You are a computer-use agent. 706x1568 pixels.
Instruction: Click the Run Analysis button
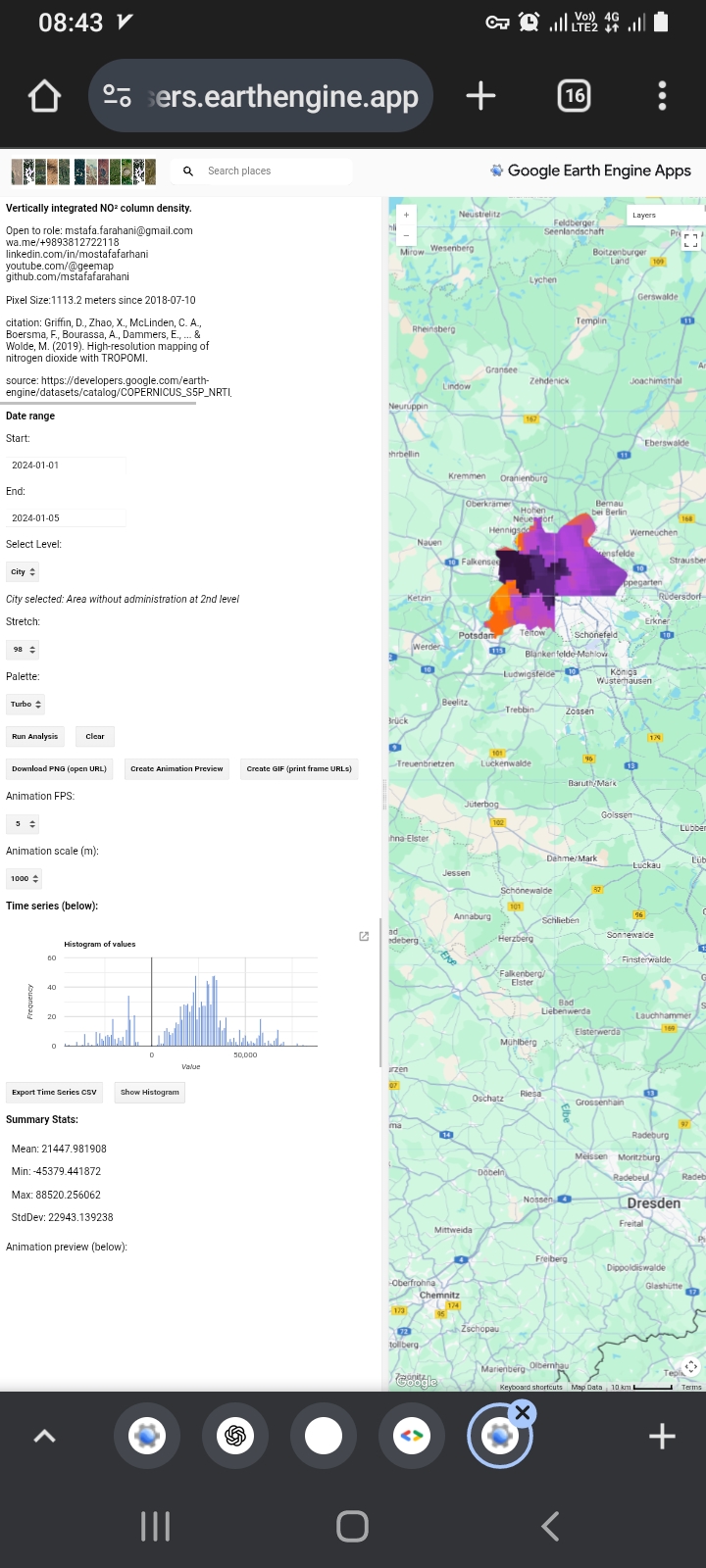[x=35, y=736]
